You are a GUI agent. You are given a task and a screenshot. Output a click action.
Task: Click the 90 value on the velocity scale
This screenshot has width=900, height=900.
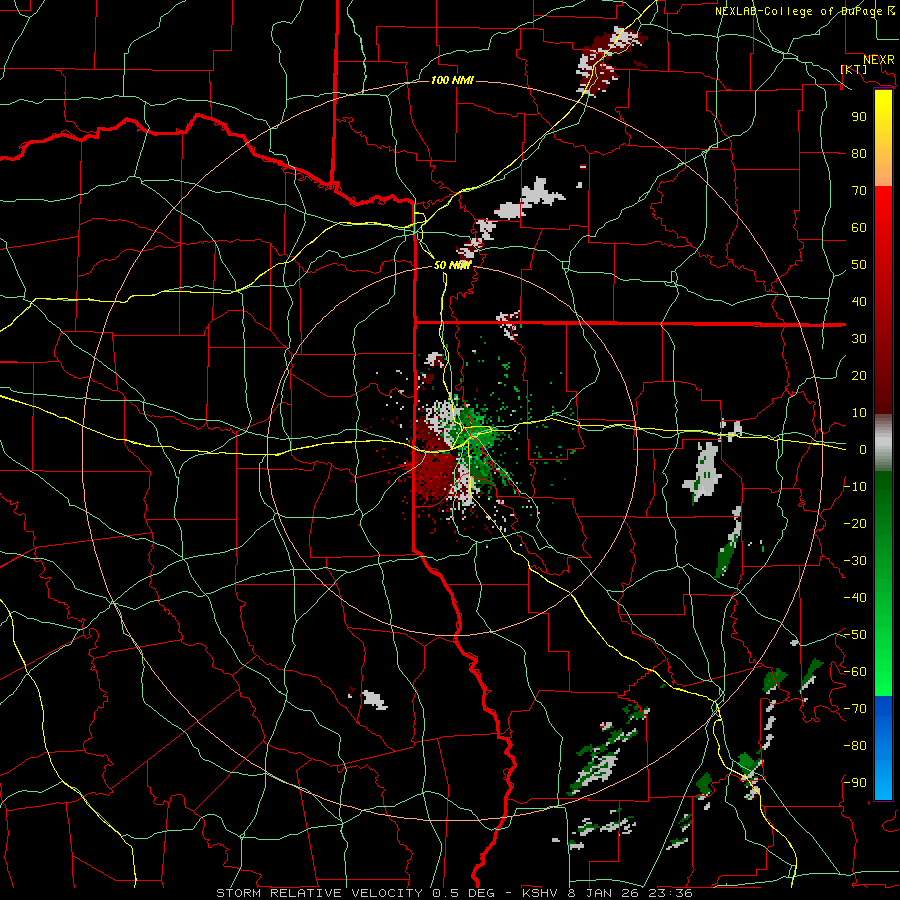pos(859,117)
